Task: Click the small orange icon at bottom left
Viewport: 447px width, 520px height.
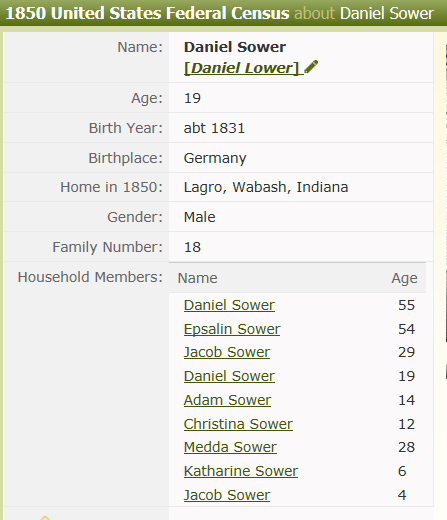Action: pyautogui.click(x=45, y=518)
